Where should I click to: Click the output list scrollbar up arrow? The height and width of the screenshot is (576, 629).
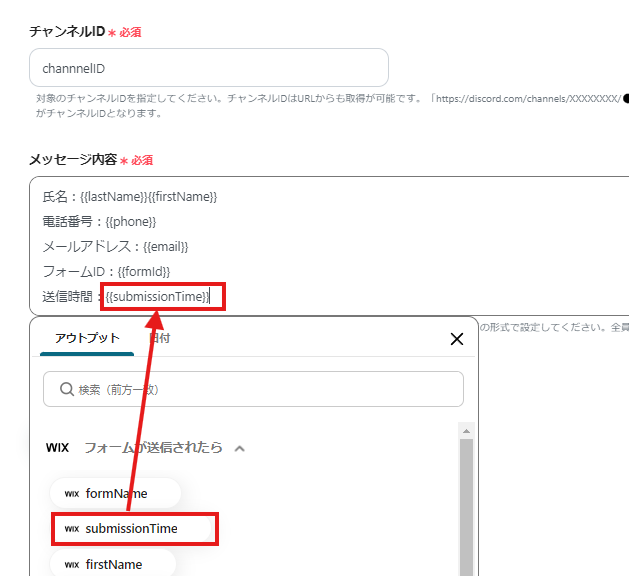pyautogui.click(x=466, y=431)
